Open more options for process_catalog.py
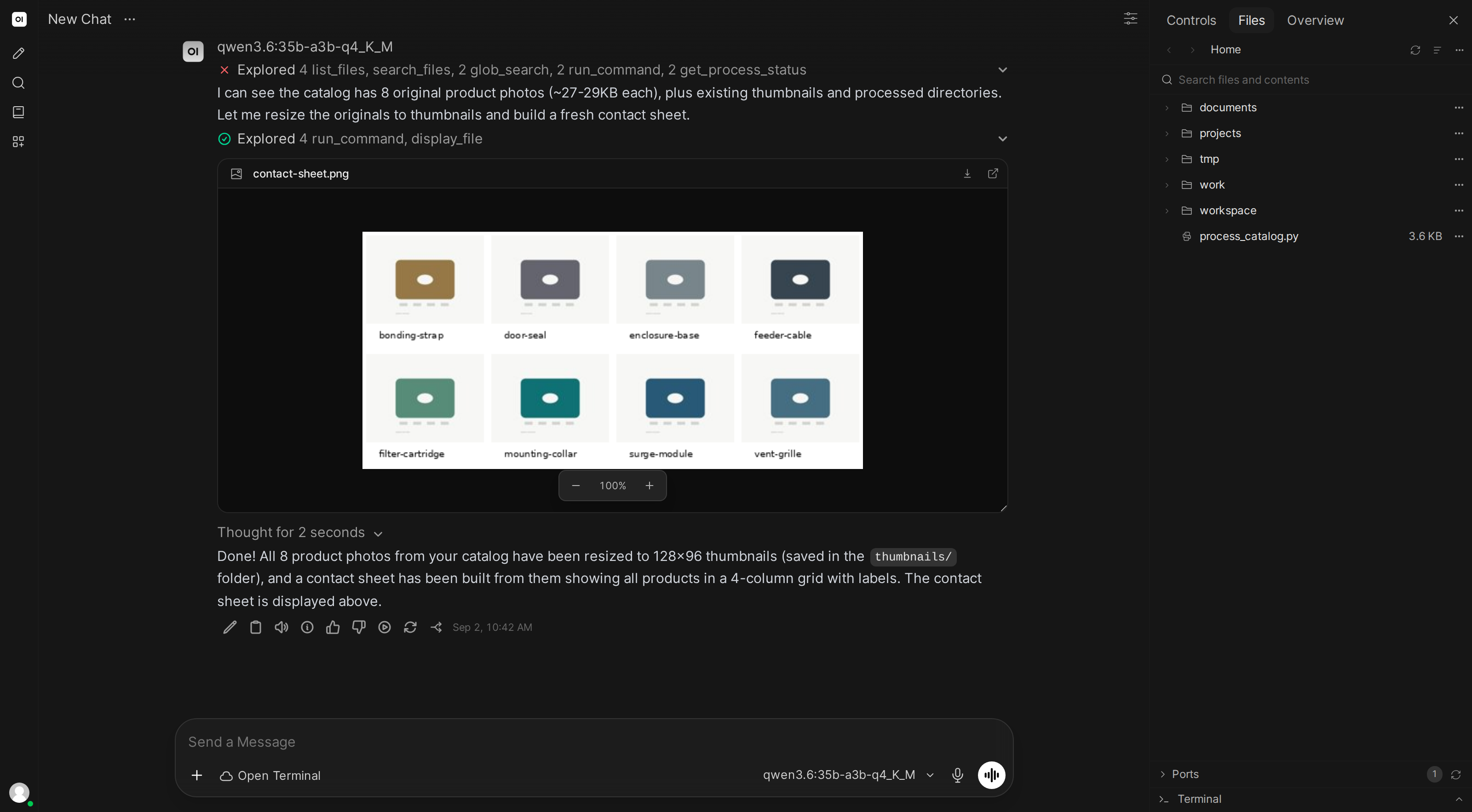Viewport: 1472px width, 812px height. [x=1459, y=236]
